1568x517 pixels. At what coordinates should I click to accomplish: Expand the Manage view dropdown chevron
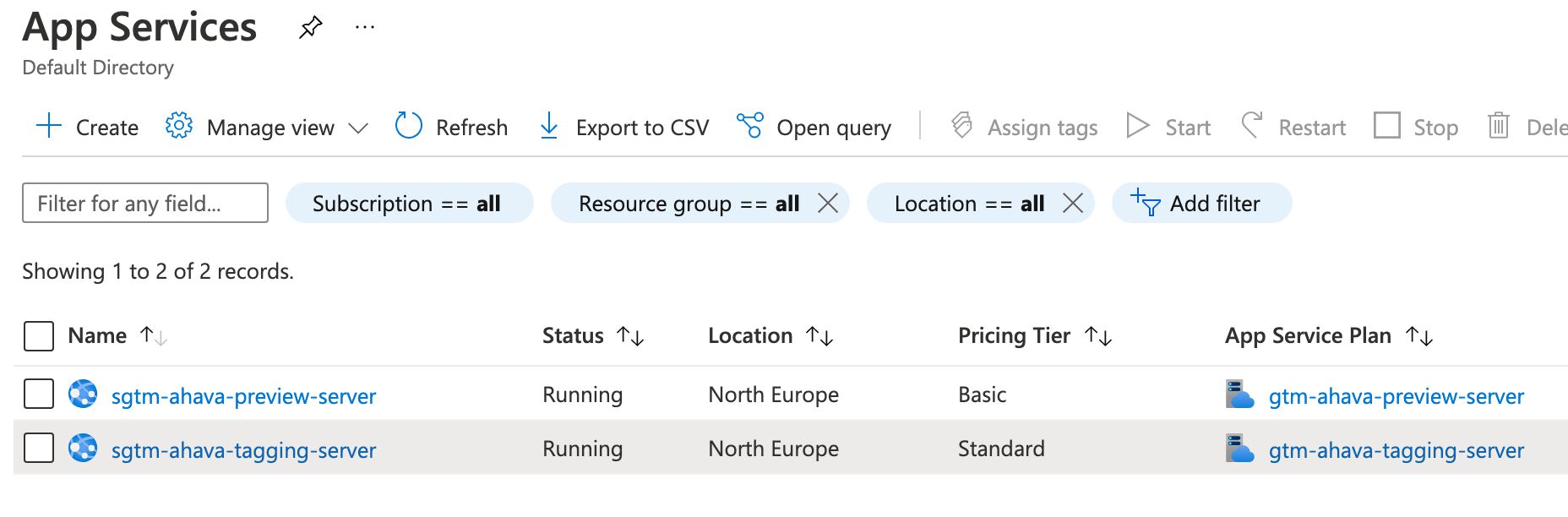pos(358,128)
